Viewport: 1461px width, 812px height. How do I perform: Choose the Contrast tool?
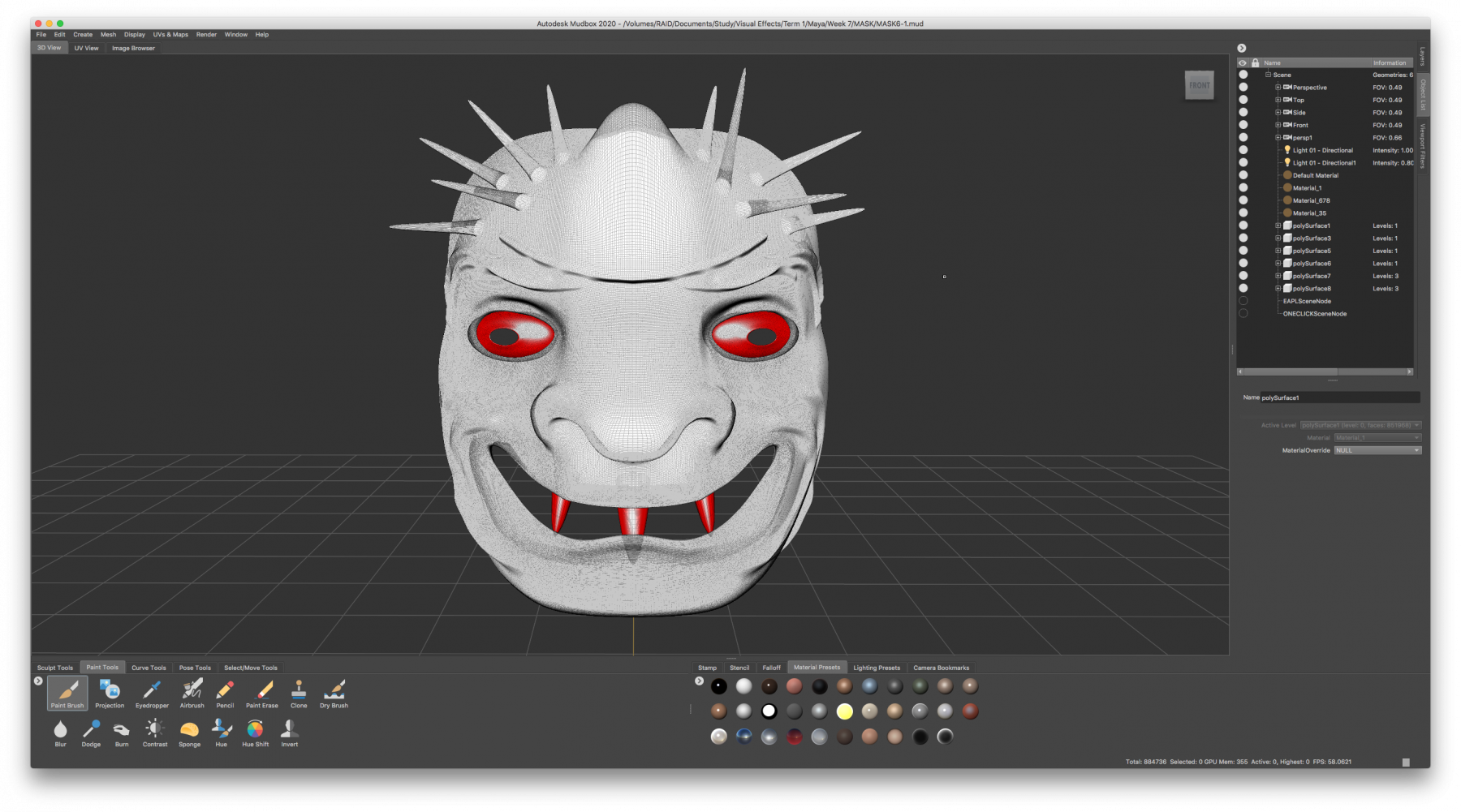point(155,733)
